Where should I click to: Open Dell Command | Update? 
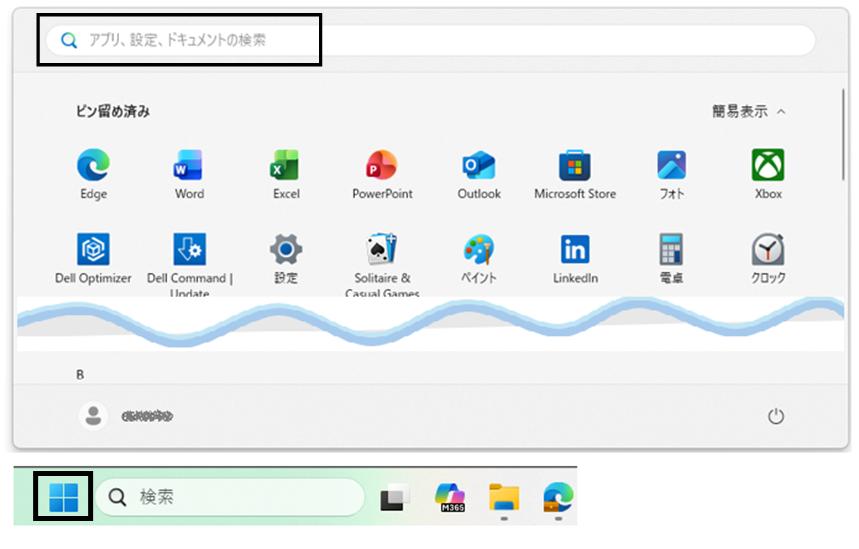click(189, 264)
